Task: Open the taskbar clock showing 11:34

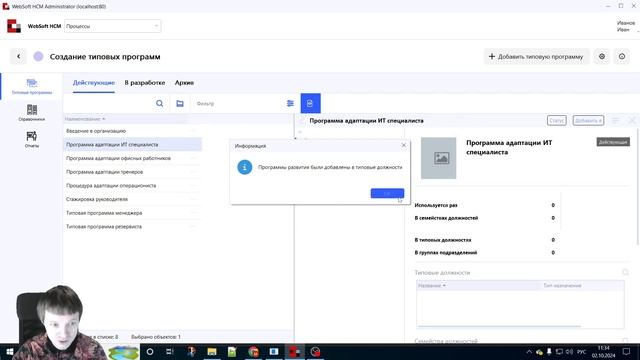Action: 603,351
